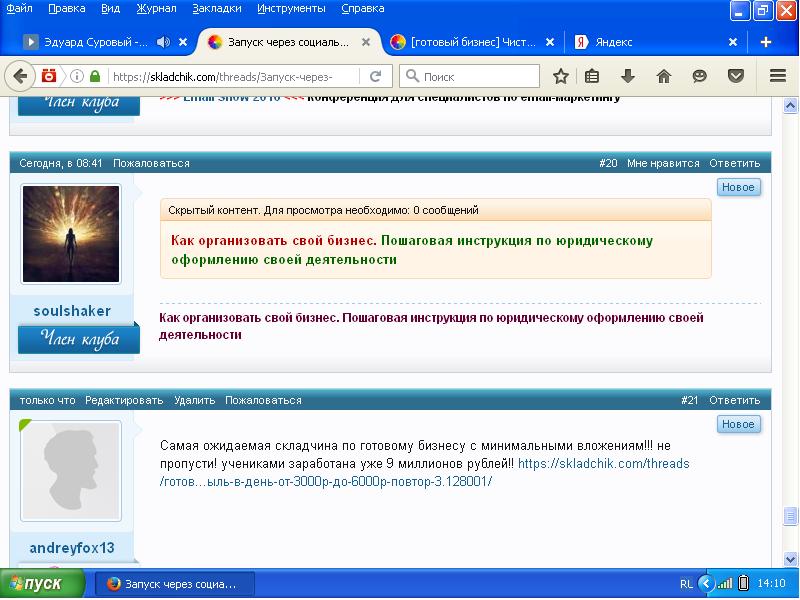The width and height of the screenshot is (800, 600).
Task: Open the Журнал menu
Action: tap(156, 9)
